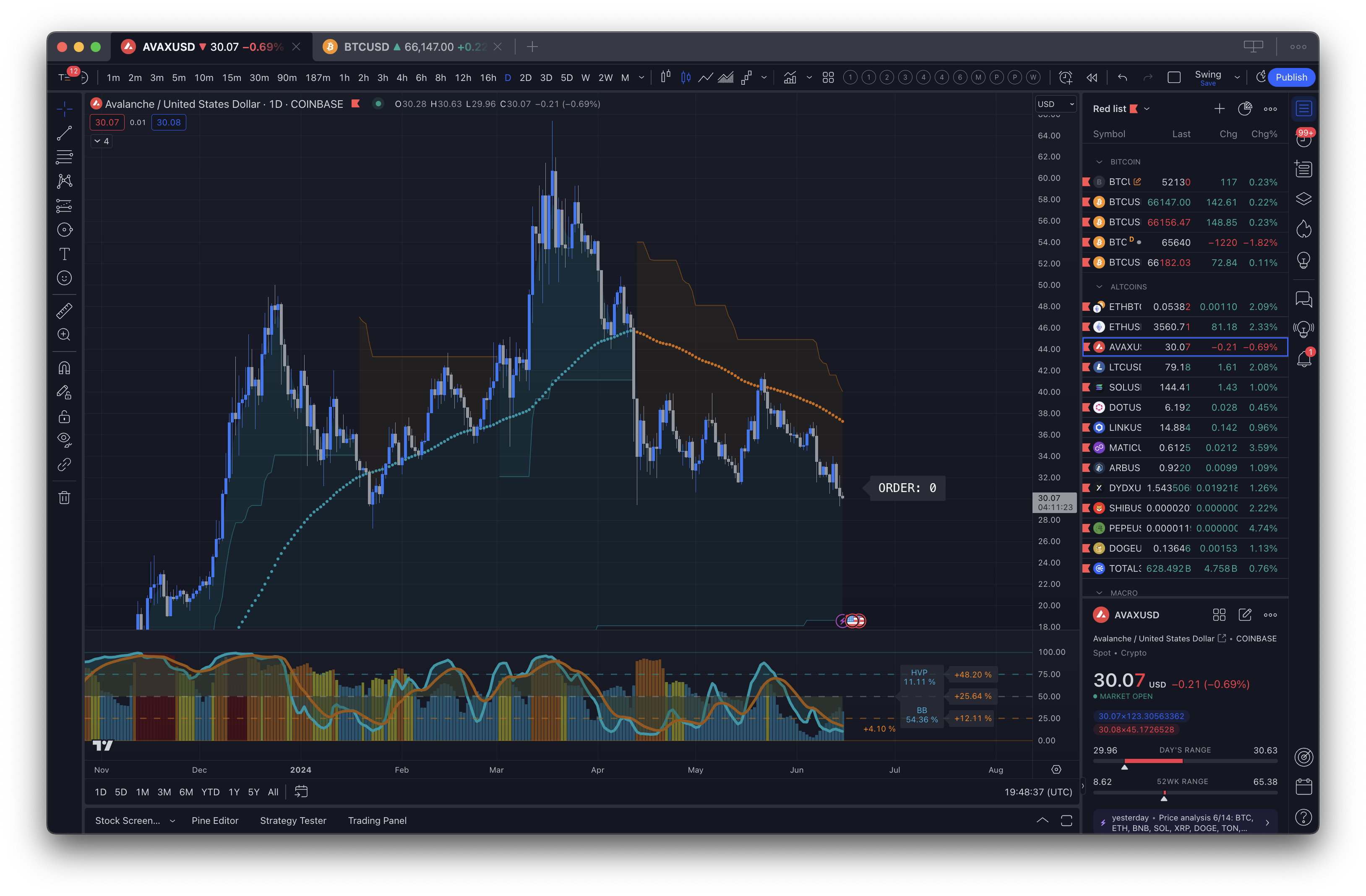Open the alerts bell icon
This screenshot has height=896, width=1366.
coord(1303,359)
